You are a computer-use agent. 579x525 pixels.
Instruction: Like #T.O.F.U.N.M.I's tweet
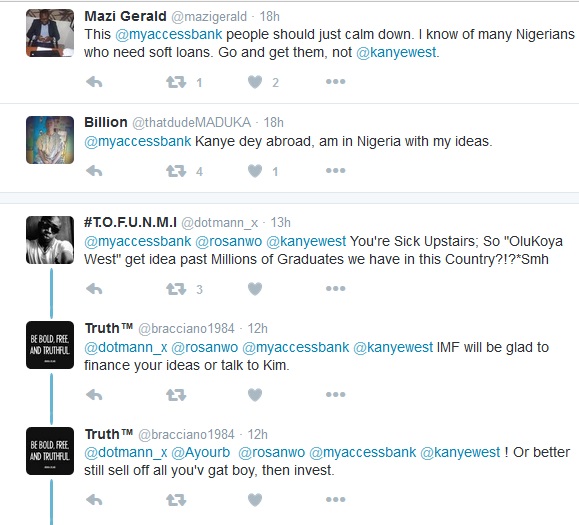pyautogui.click(x=255, y=288)
